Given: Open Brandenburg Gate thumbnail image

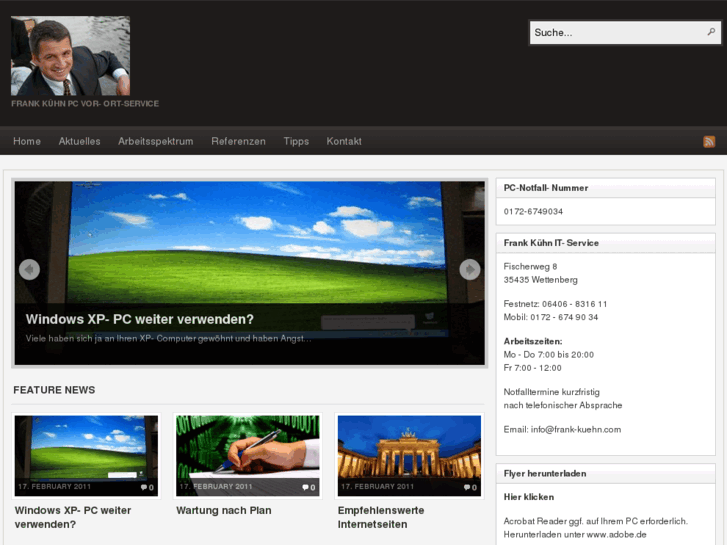Looking at the screenshot, I should pos(409,455).
